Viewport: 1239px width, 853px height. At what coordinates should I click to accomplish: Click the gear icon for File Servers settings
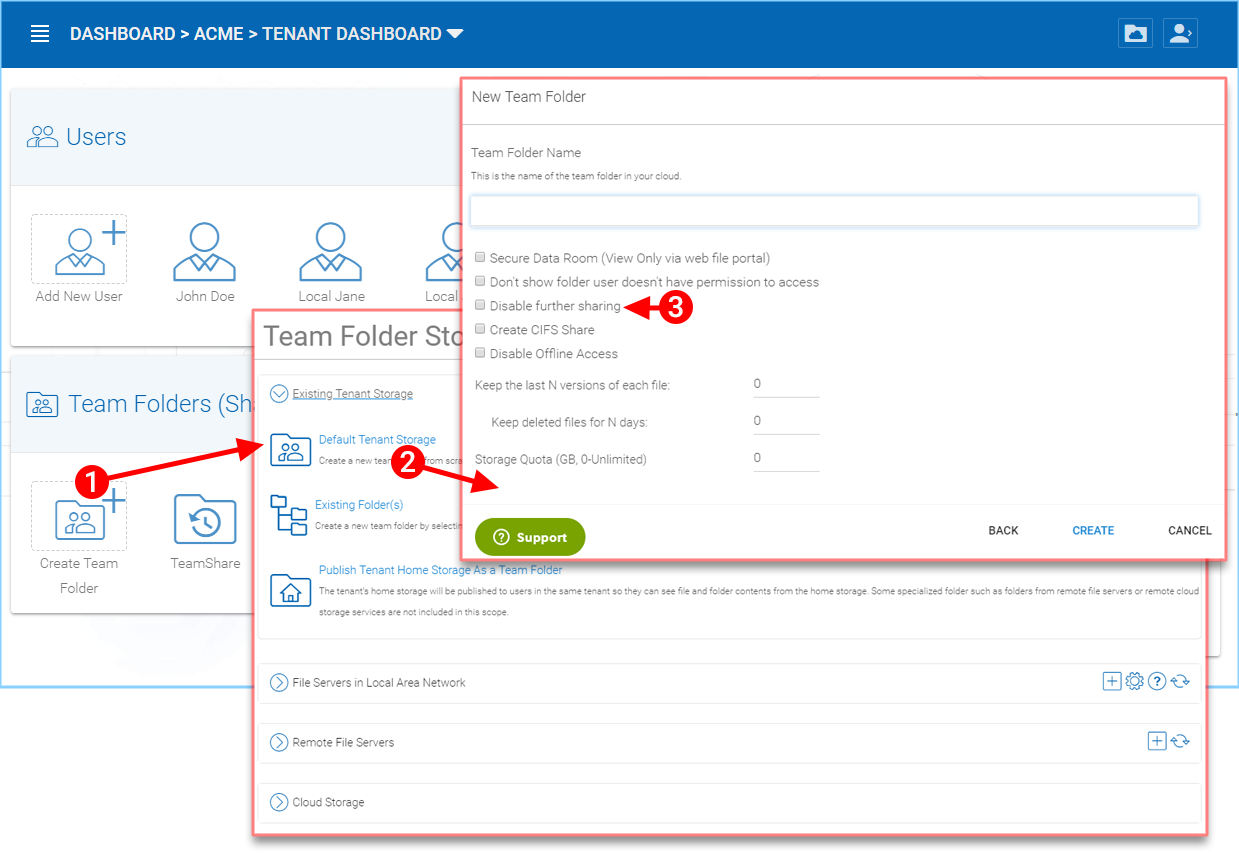pyautogui.click(x=1134, y=680)
